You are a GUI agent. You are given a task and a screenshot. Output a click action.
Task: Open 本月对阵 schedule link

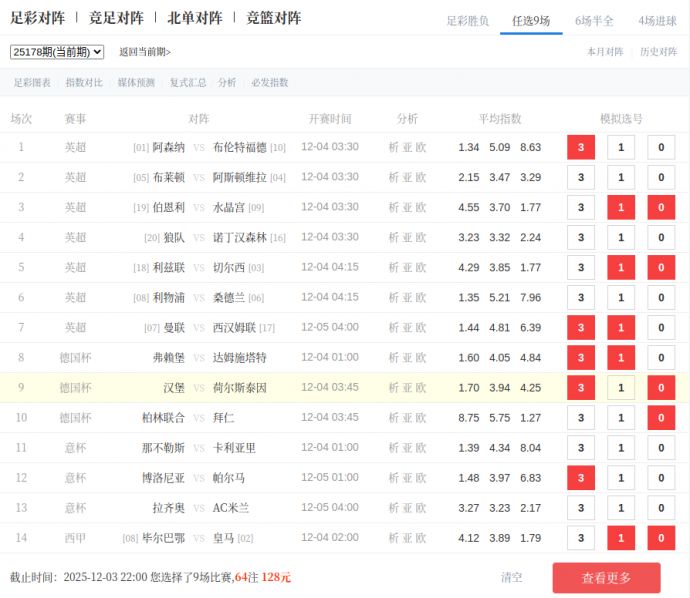tap(605, 52)
